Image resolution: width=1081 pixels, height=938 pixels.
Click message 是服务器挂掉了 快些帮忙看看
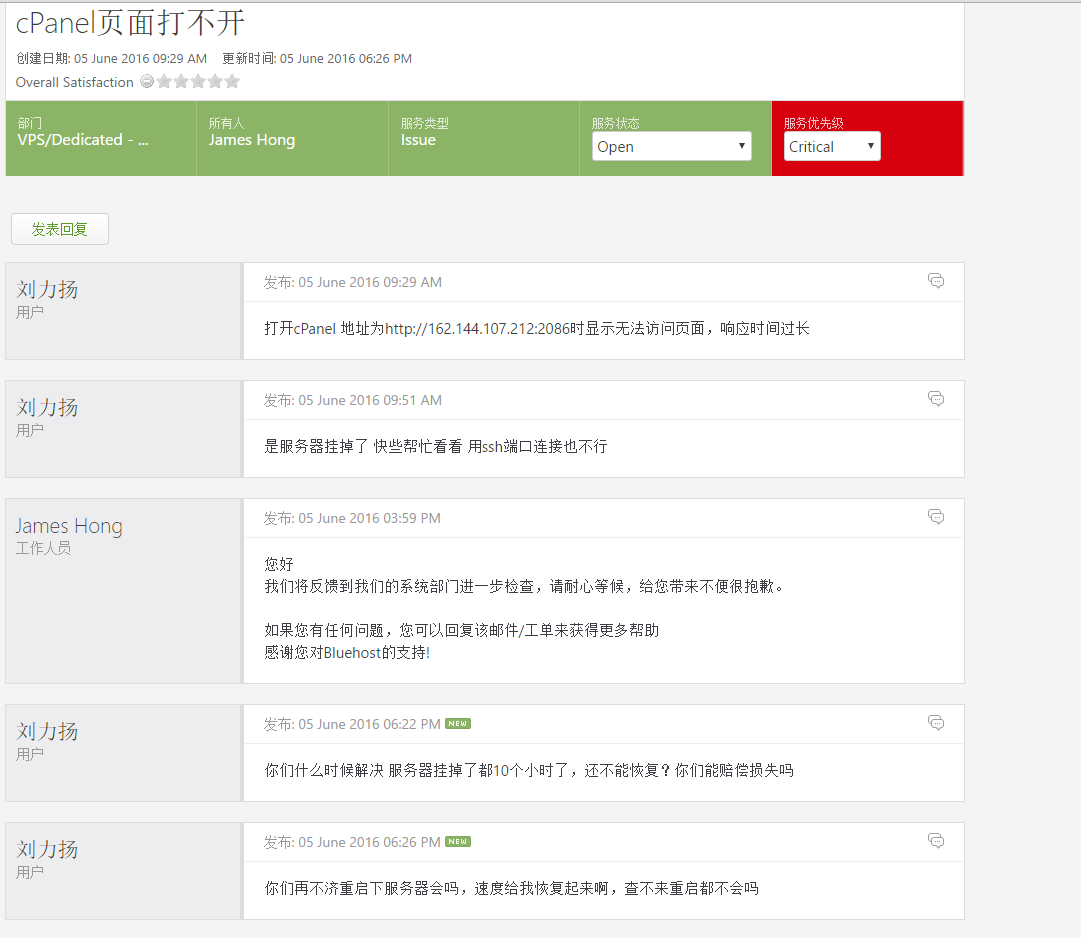pyautogui.click(x=436, y=447)
